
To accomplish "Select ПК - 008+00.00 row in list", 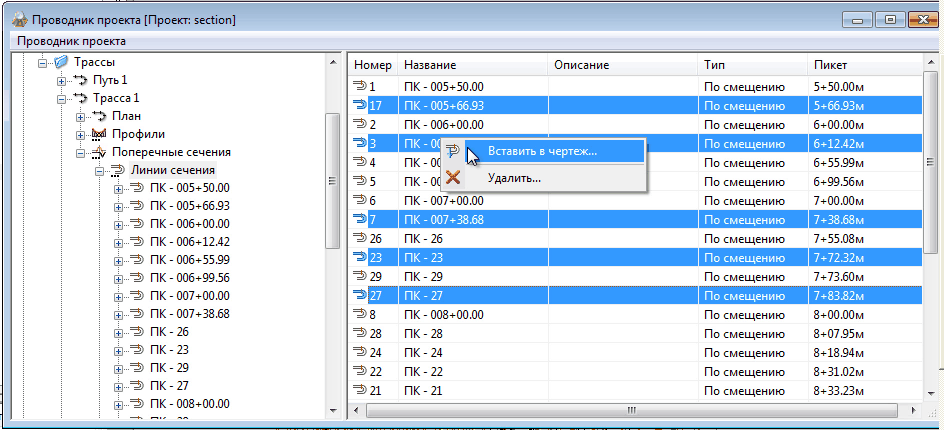I will 444,313.
